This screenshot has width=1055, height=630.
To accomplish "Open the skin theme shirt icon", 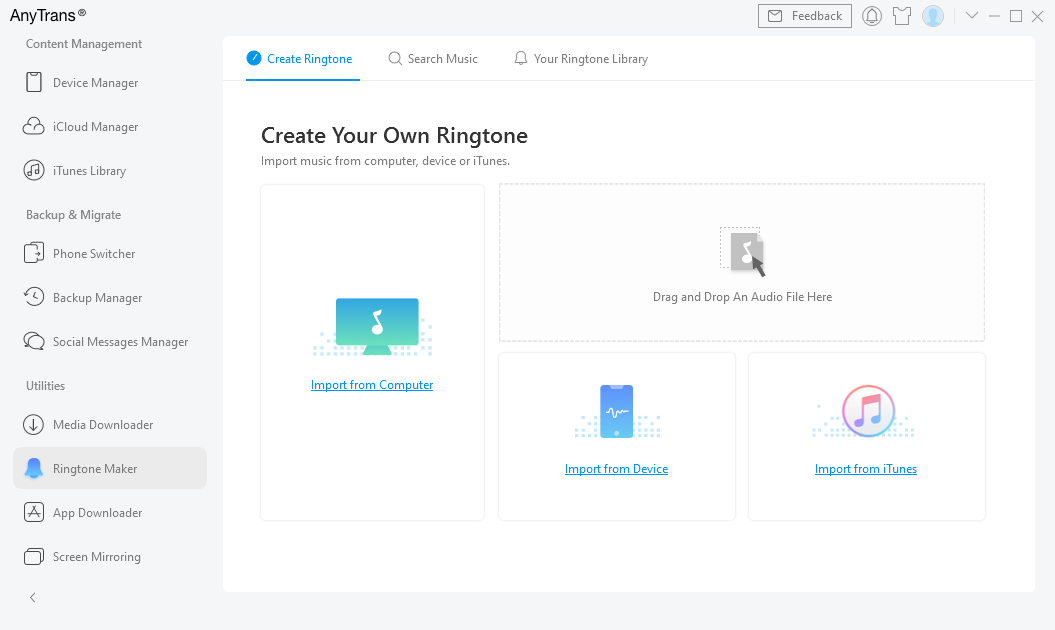I will coord(902,16).
